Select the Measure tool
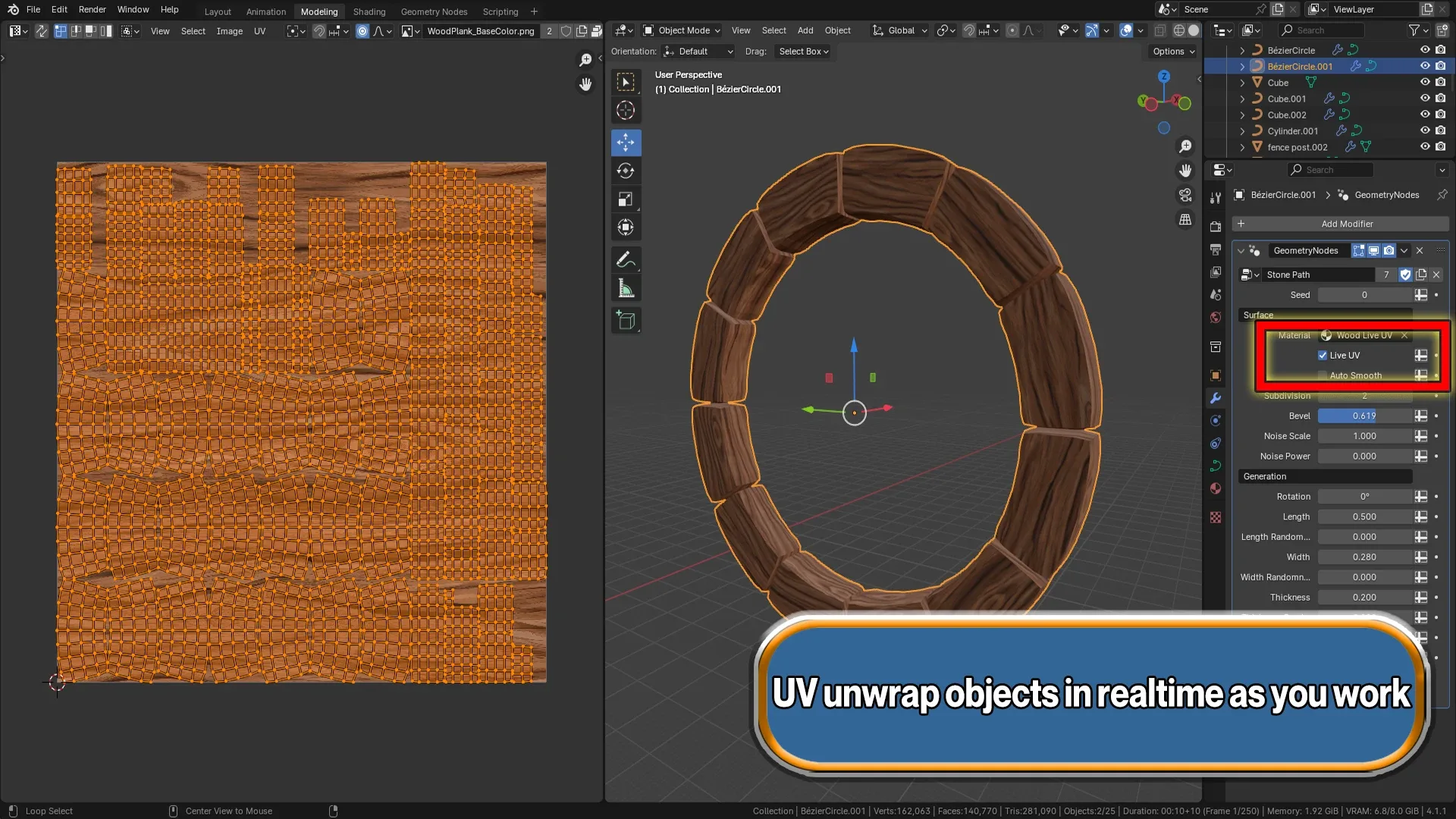Screen dimensions: 1456x819 [x=626, y=287]
